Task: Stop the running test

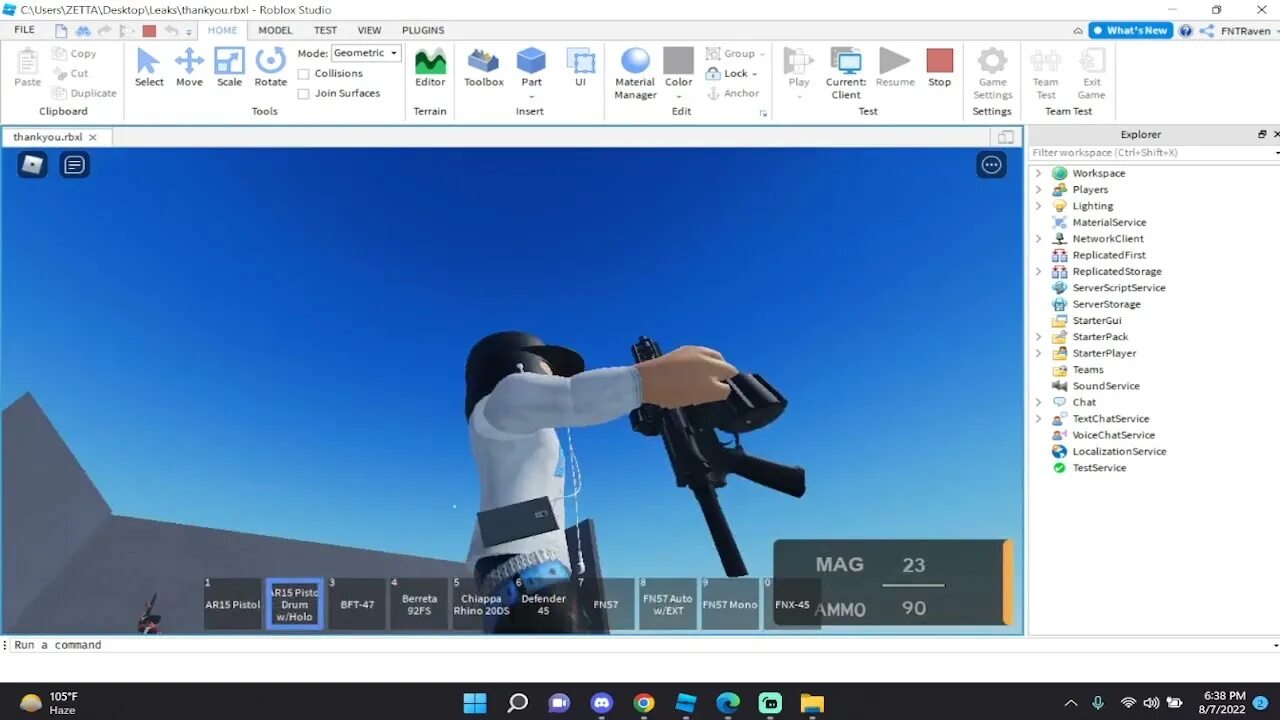Action: tap(939, 67)
